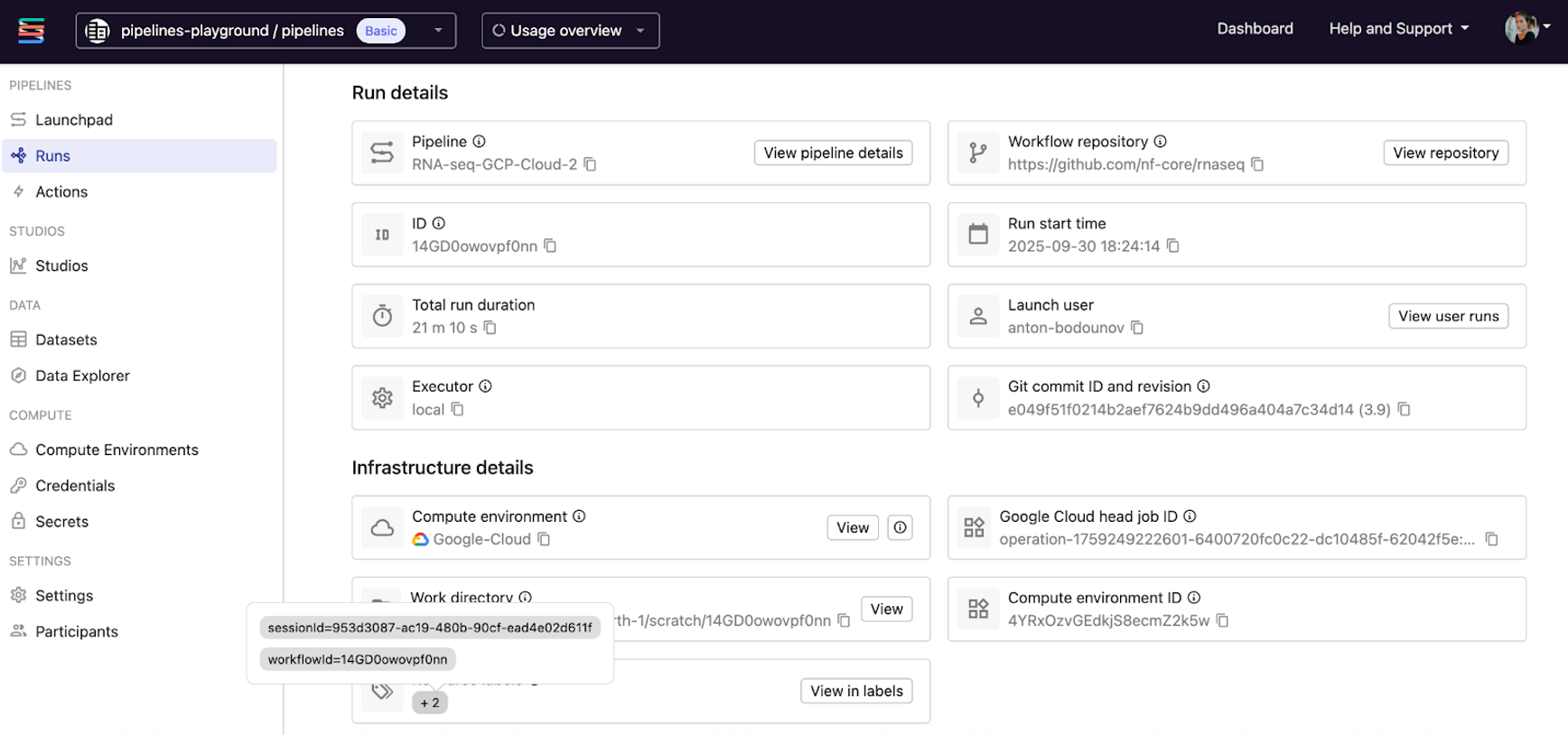Click the Basic plan badge
The height and width of the screenshot is (735, 1568).
point(381,31)
